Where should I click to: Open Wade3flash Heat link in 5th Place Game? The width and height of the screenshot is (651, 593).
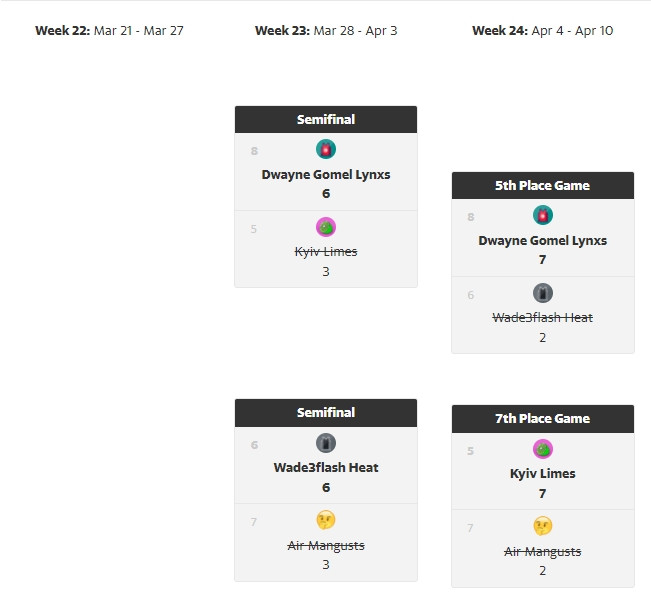click(543, 318)
